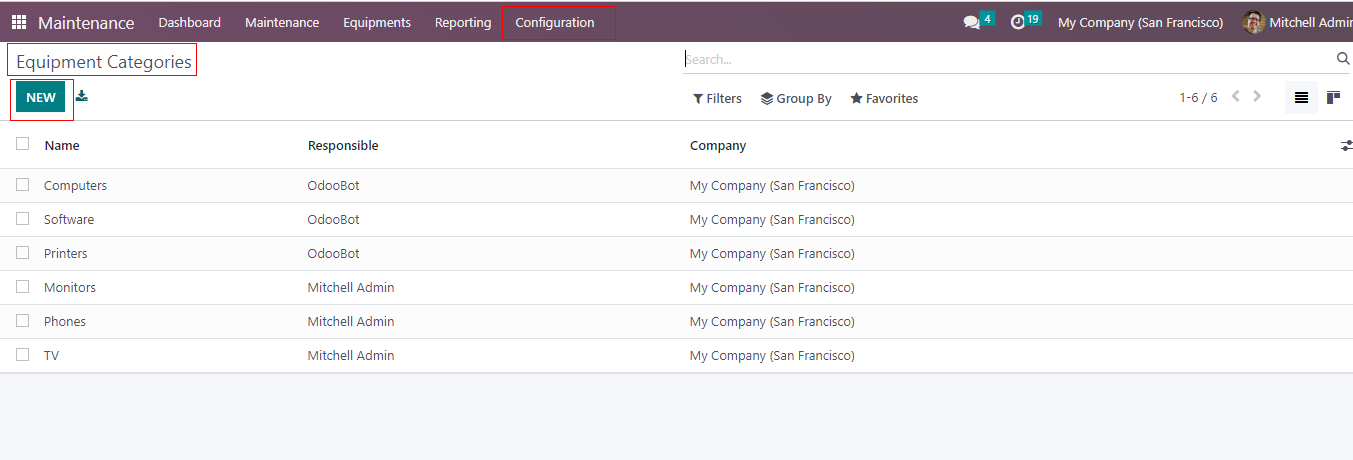Tick the Computers row checkbox

23,185
